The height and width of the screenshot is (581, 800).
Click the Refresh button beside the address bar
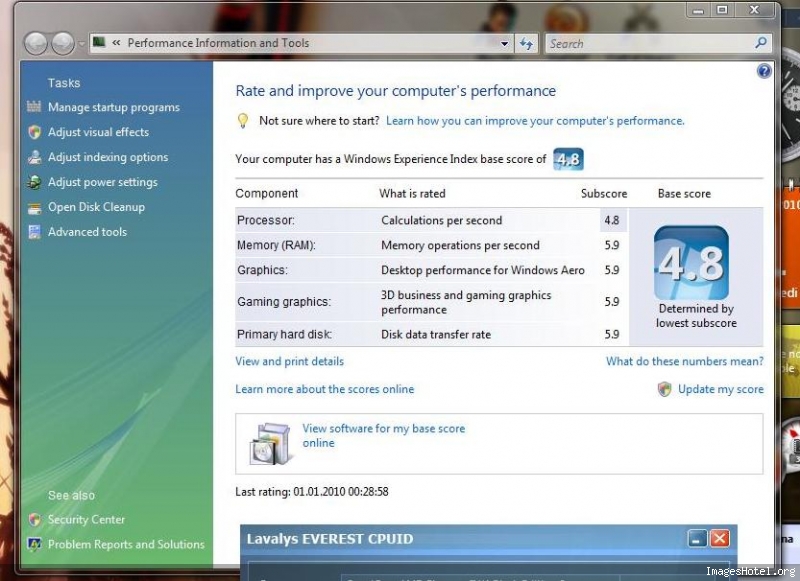[527, 44]
